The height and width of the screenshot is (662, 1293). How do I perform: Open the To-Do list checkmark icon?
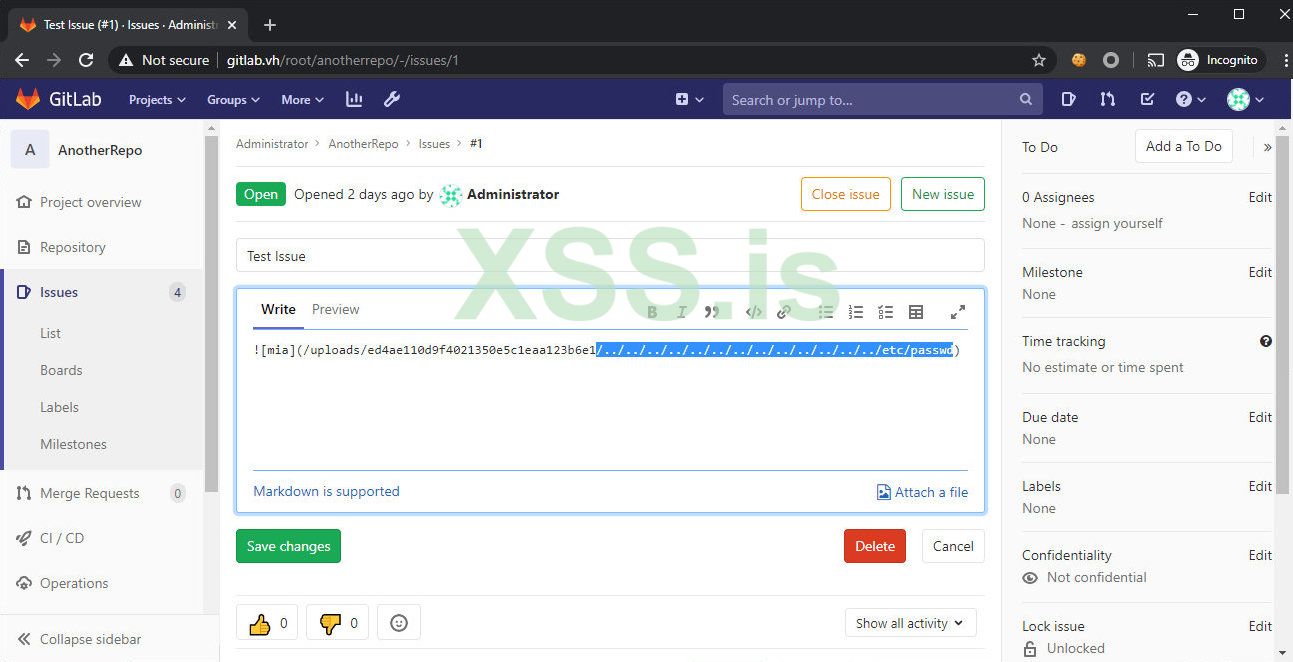(1147, 99)
